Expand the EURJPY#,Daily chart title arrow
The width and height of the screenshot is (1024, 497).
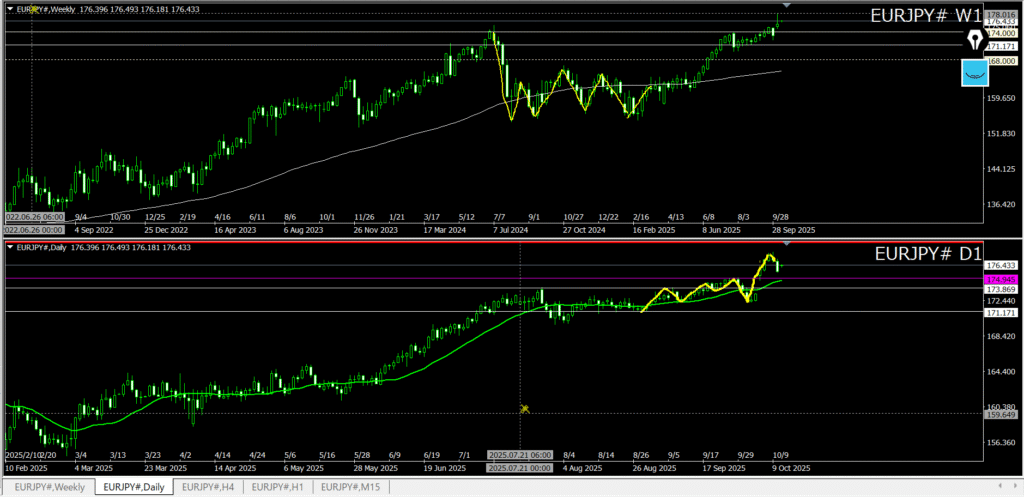(x=11, y=246)
